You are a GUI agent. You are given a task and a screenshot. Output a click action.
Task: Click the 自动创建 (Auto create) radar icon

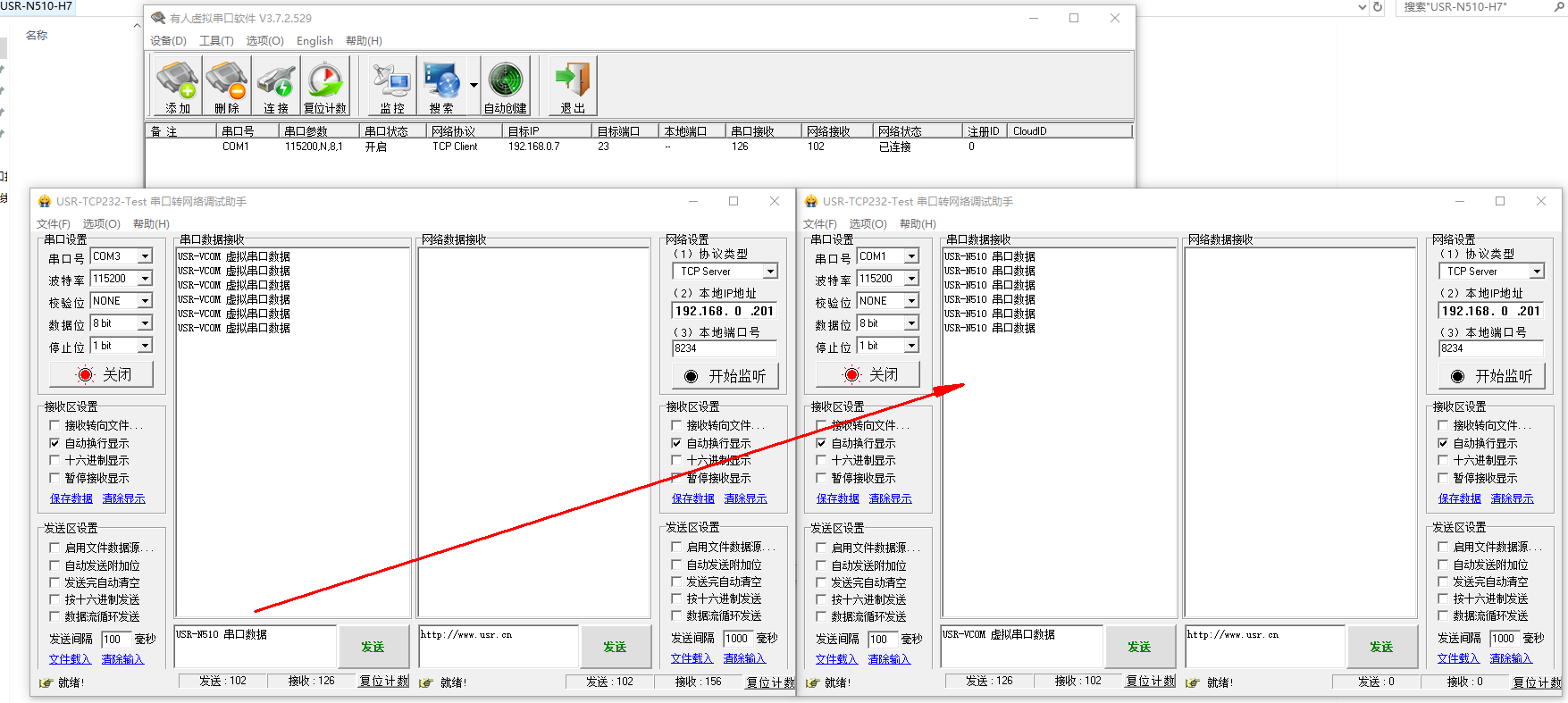pyautogui.click(x=506, y=86)
